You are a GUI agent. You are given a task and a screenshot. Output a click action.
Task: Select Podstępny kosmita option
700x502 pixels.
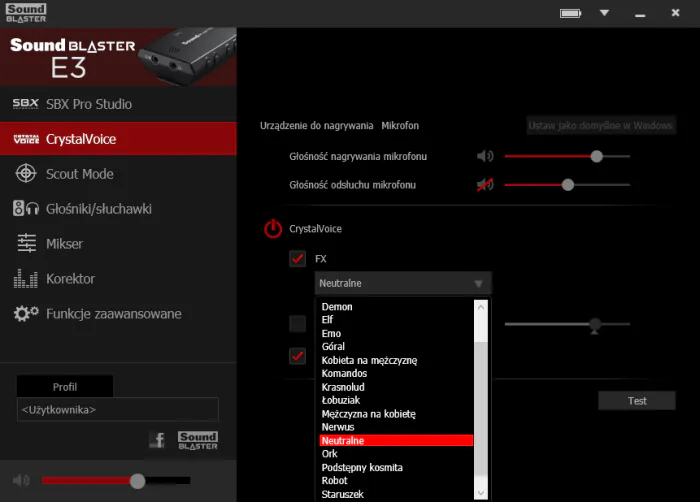coord(362,468)
